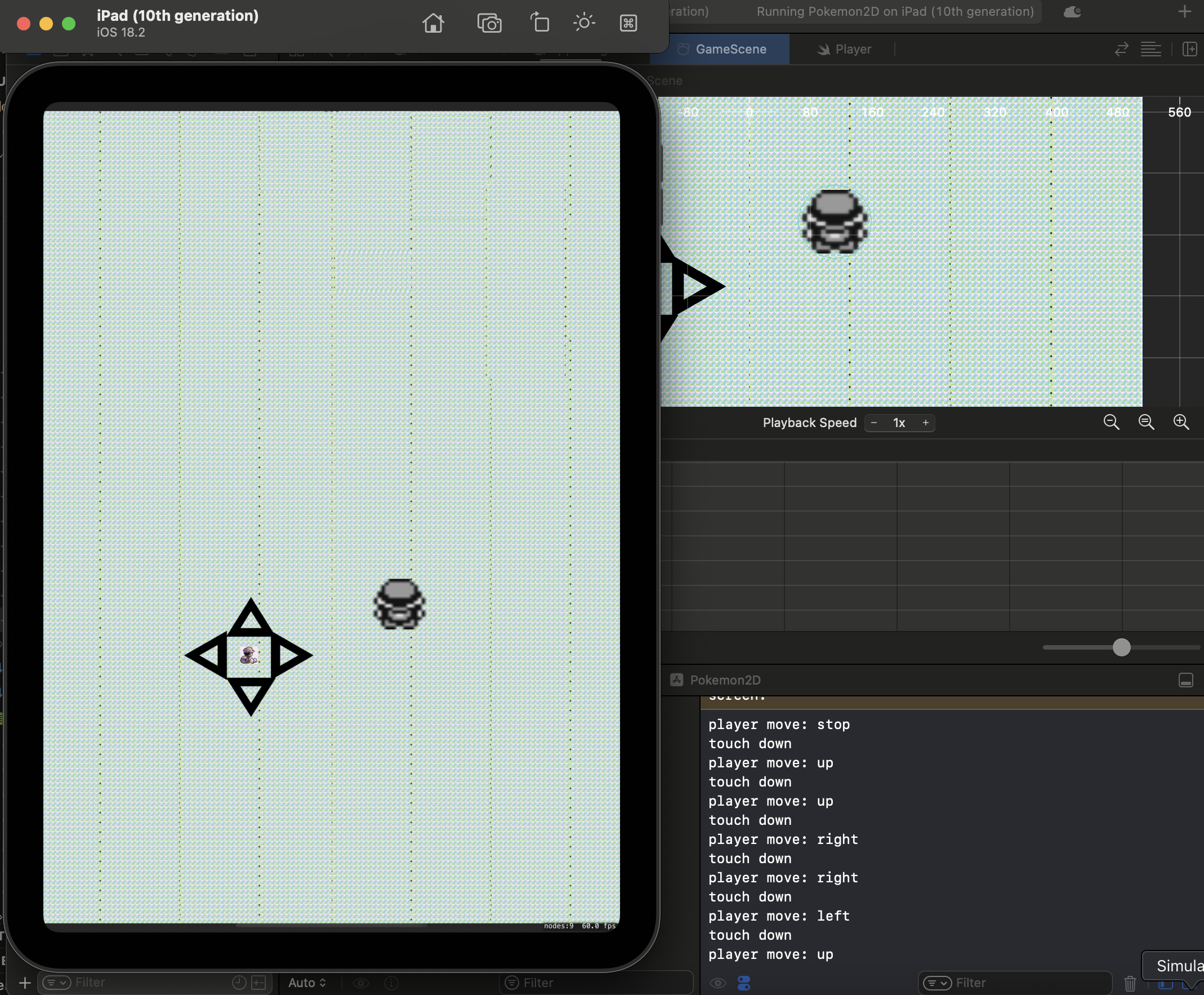Open the Auto variables view dropdown
The width and height of the screenshot is (1204, 995).
(307, 983)
